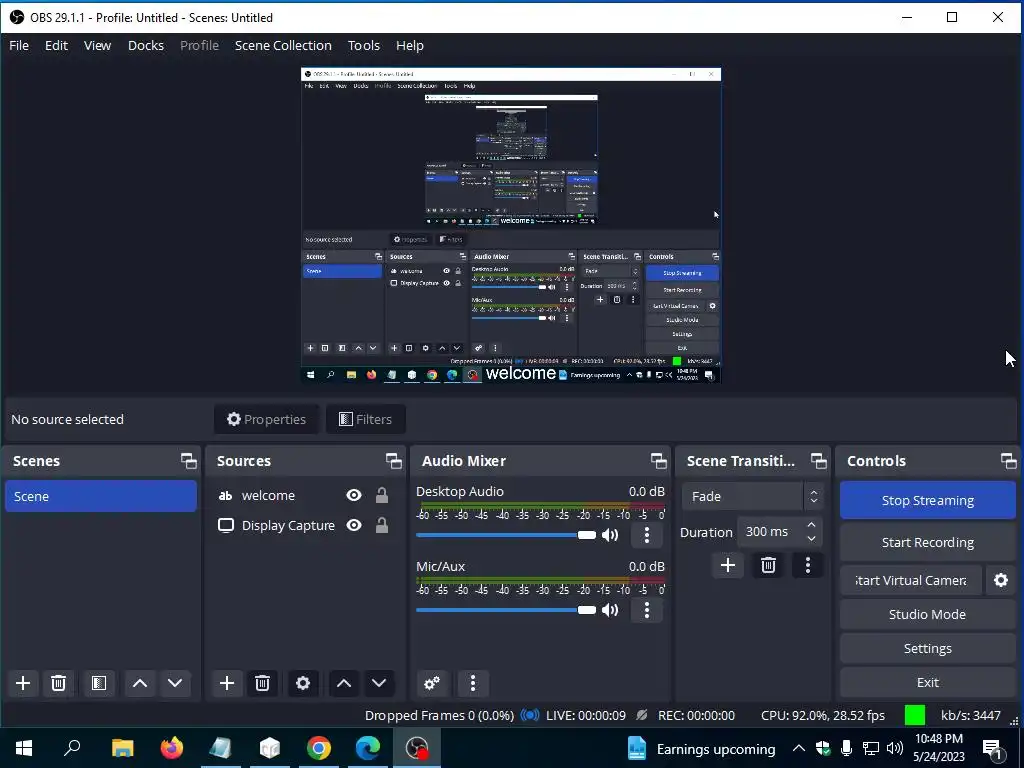Open Chrome from the taskbar
1024x768 pixels.
(319, 748)
